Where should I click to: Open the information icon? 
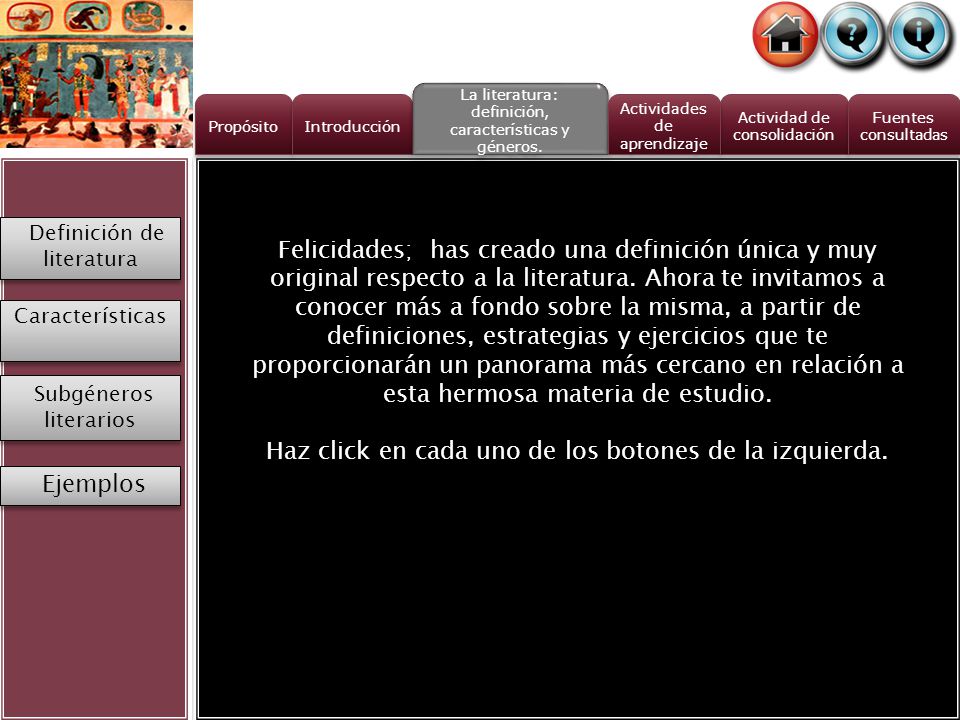919,34
